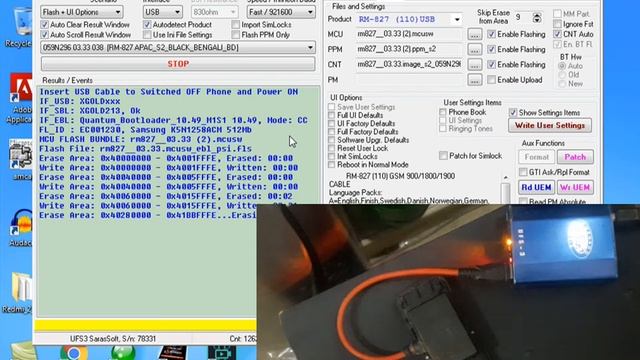Click the MCU file path field

pyautogui.click(x=409, y=34)
